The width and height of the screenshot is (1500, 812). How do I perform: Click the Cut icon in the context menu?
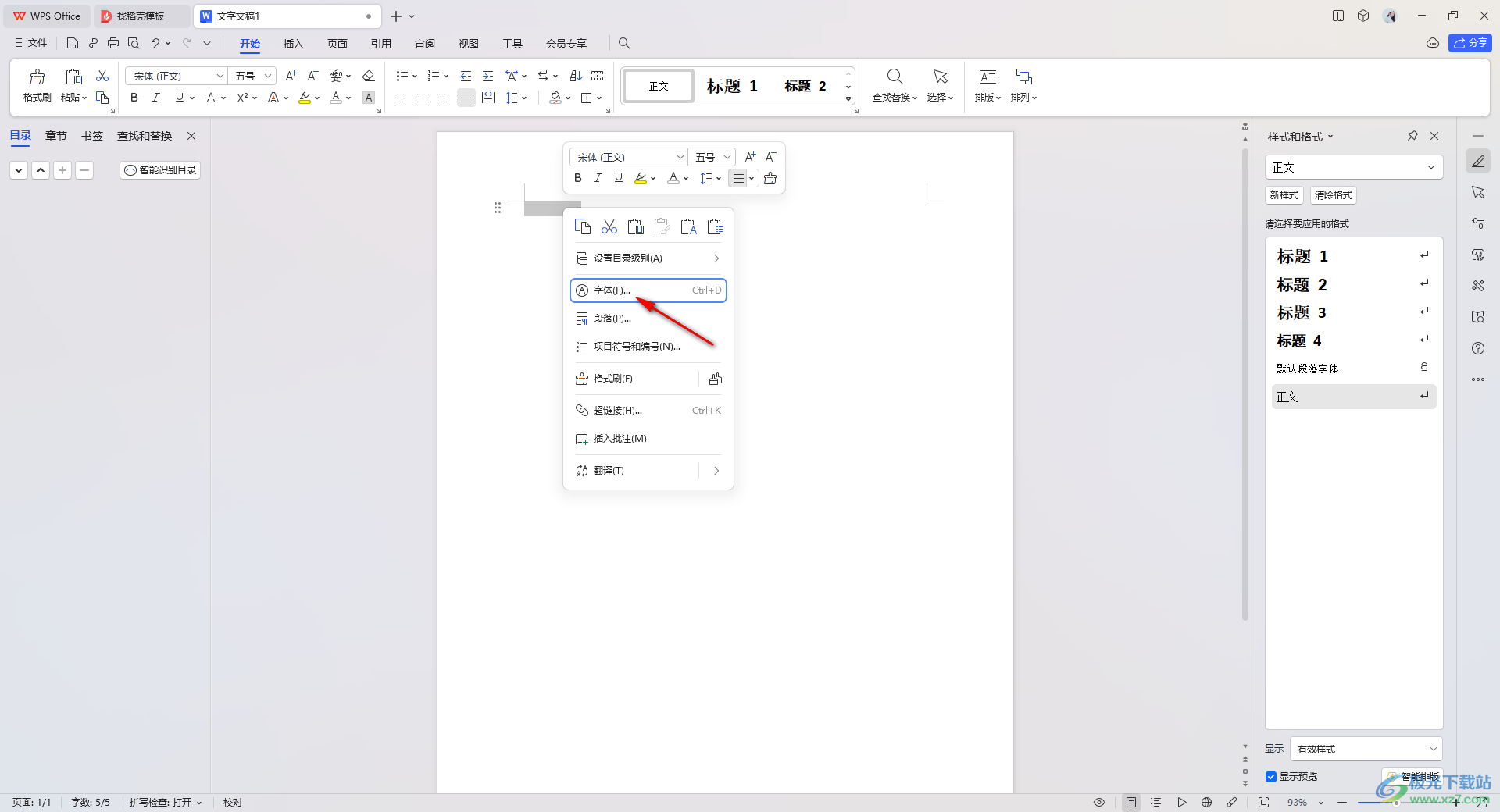click(x=609, y=226)
